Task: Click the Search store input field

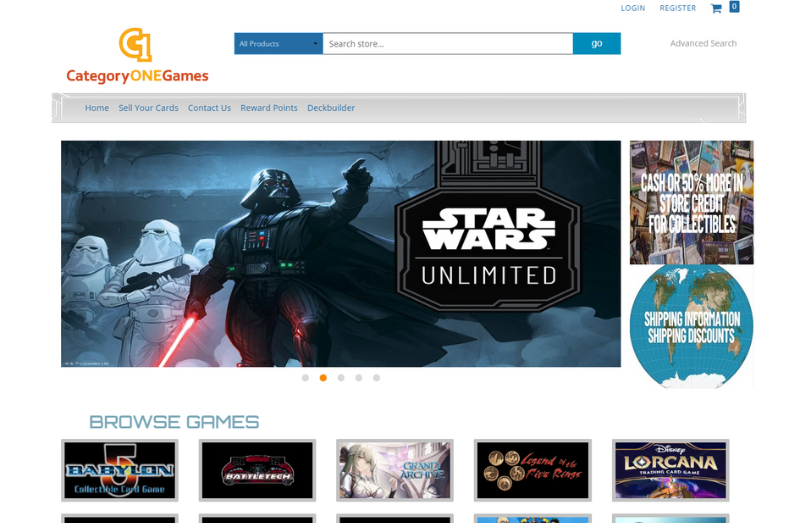Action: (447, 43)
